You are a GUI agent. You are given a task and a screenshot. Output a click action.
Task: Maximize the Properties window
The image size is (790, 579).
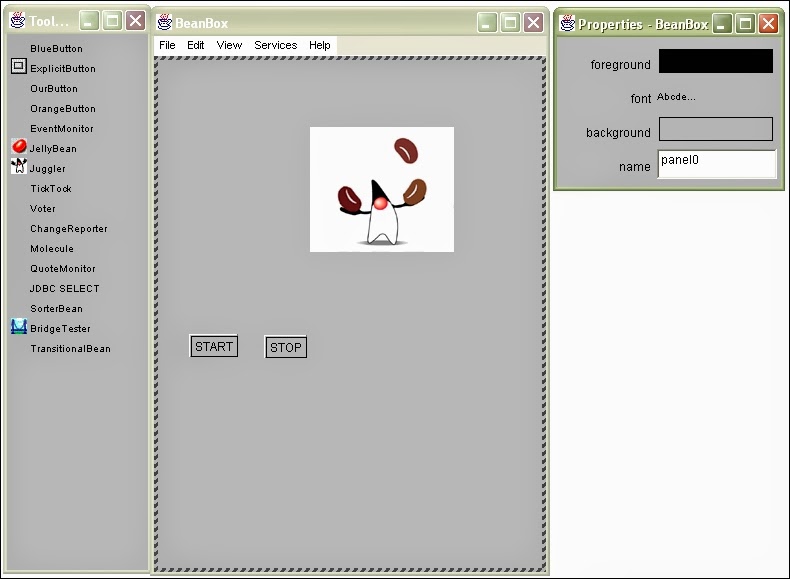point(745,24)
